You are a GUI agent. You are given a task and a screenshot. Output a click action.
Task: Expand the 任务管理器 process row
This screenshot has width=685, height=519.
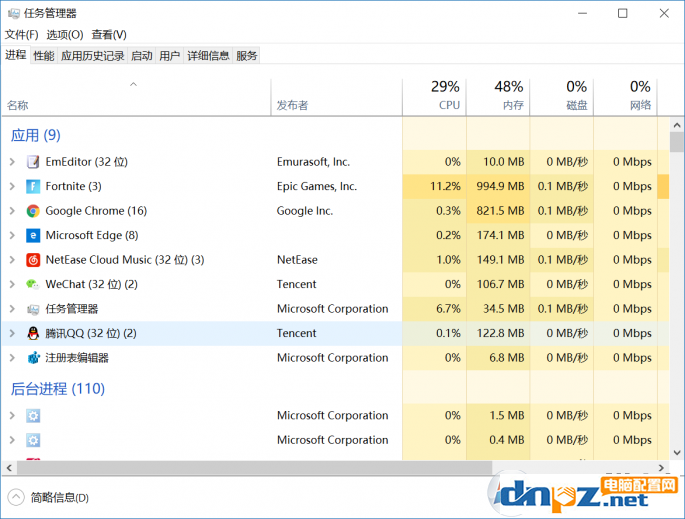[x=12, y=309]
